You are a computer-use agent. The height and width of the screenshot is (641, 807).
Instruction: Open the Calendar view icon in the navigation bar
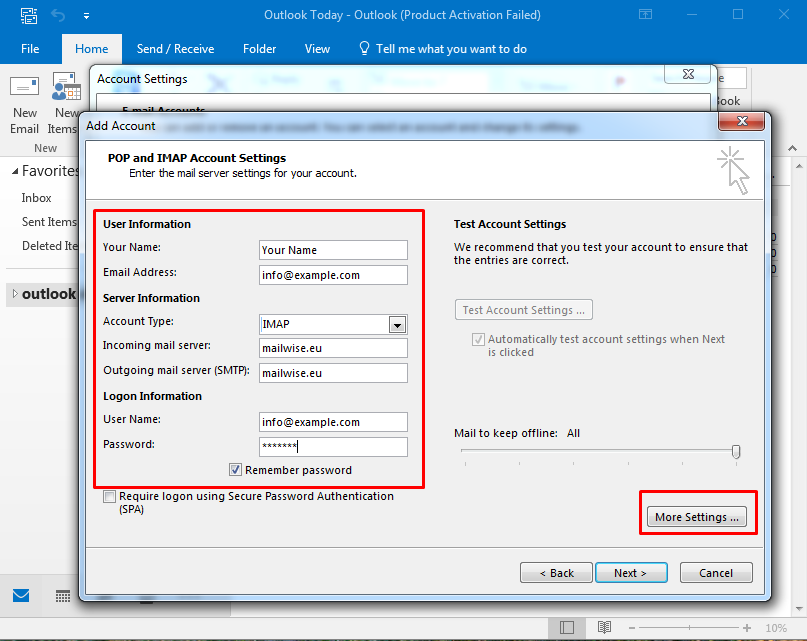coord(63,596)
